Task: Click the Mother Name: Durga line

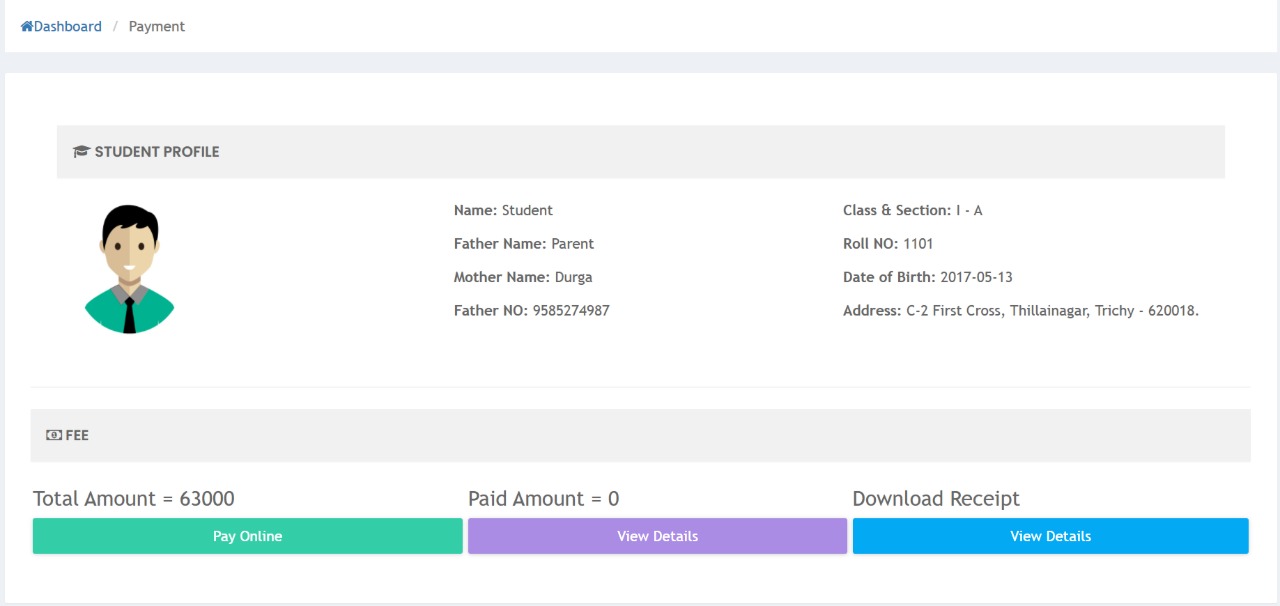Action: pos(523,277)
